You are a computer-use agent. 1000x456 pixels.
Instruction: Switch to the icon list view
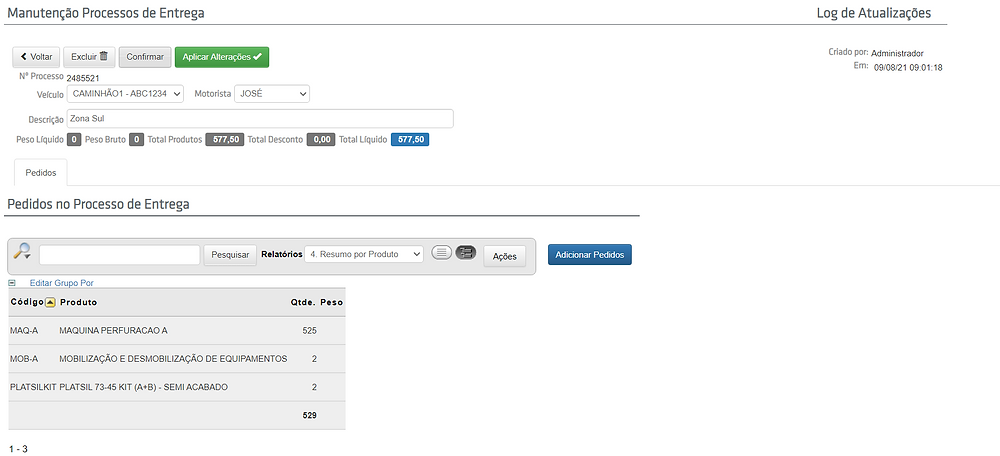coord(441,253)
